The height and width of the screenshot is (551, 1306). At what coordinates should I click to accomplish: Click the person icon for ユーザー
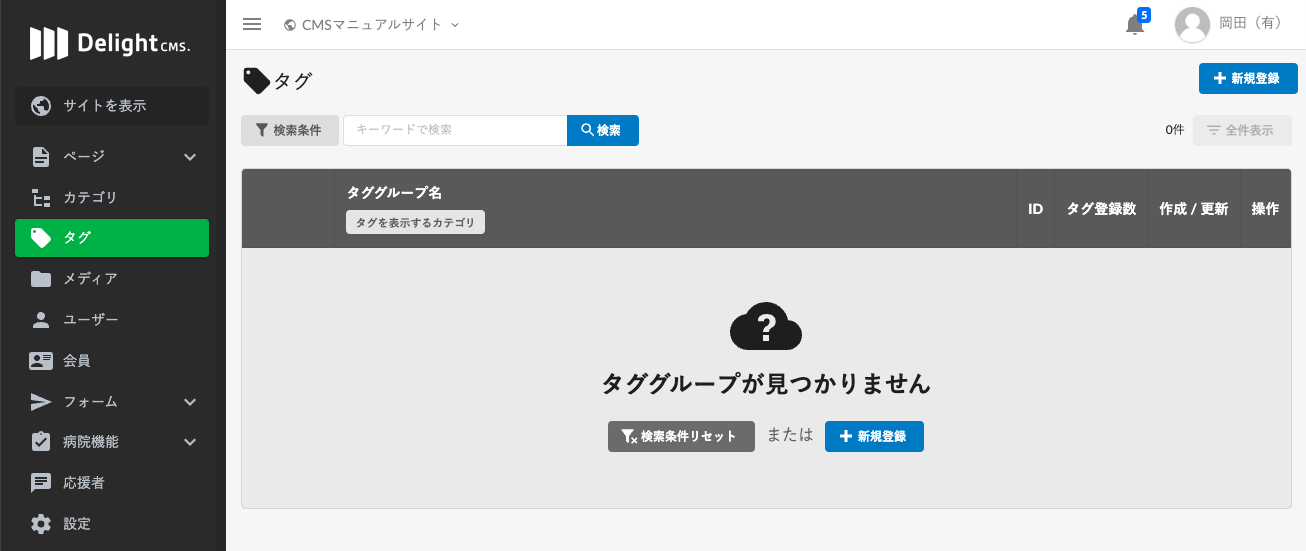pos(41,319)
